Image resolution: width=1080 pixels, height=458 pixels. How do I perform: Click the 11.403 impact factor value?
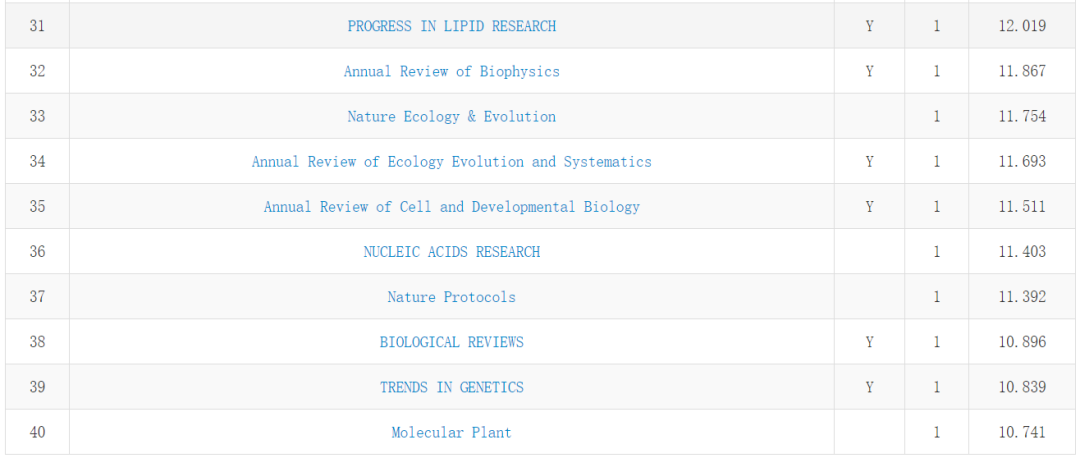coord(1022,252)
